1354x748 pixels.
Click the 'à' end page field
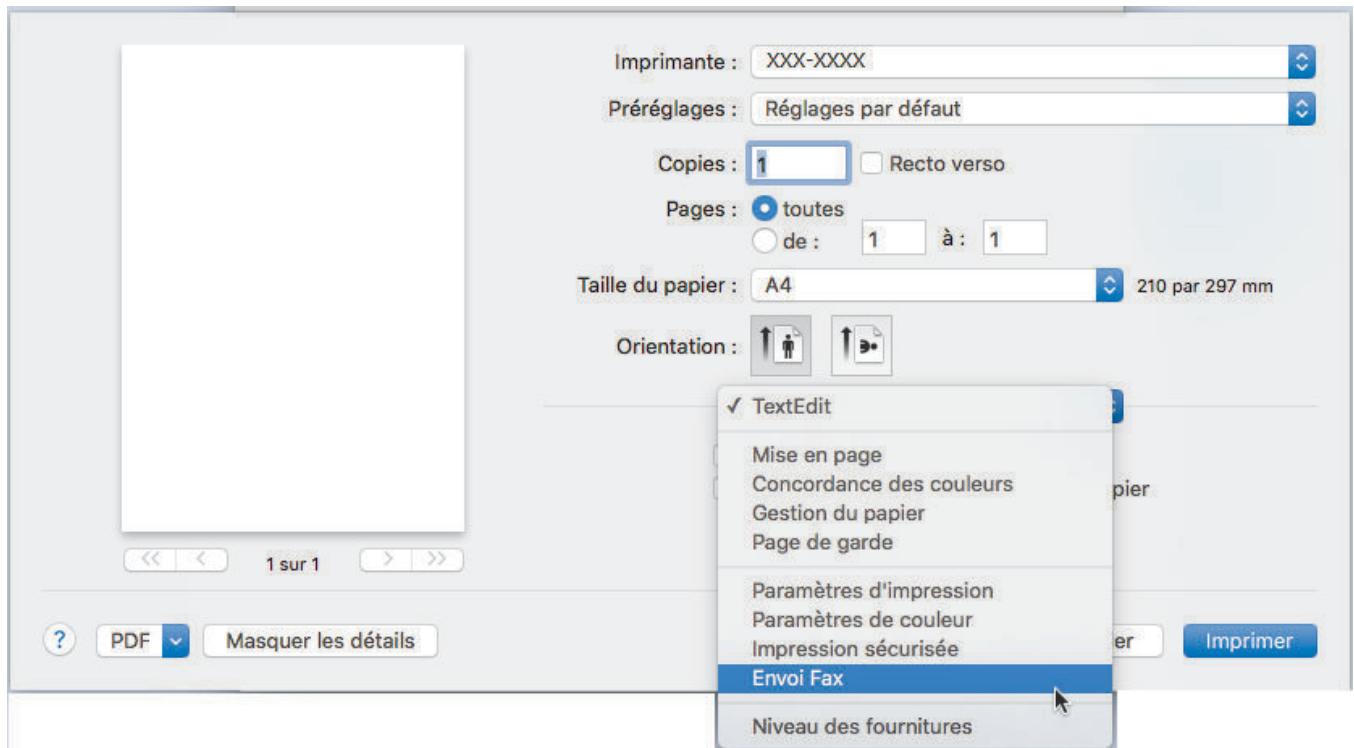(1015, 240)
